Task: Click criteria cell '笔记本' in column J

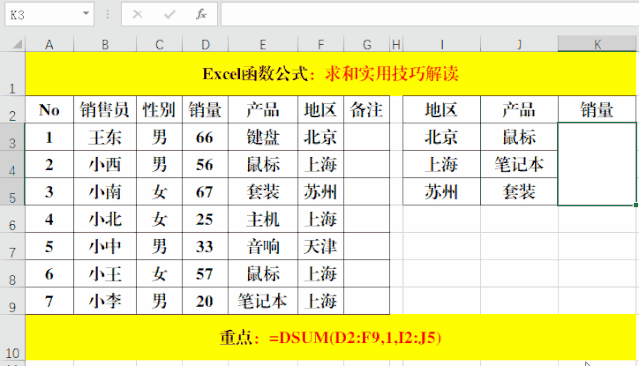Action: (x=519, y=164)
